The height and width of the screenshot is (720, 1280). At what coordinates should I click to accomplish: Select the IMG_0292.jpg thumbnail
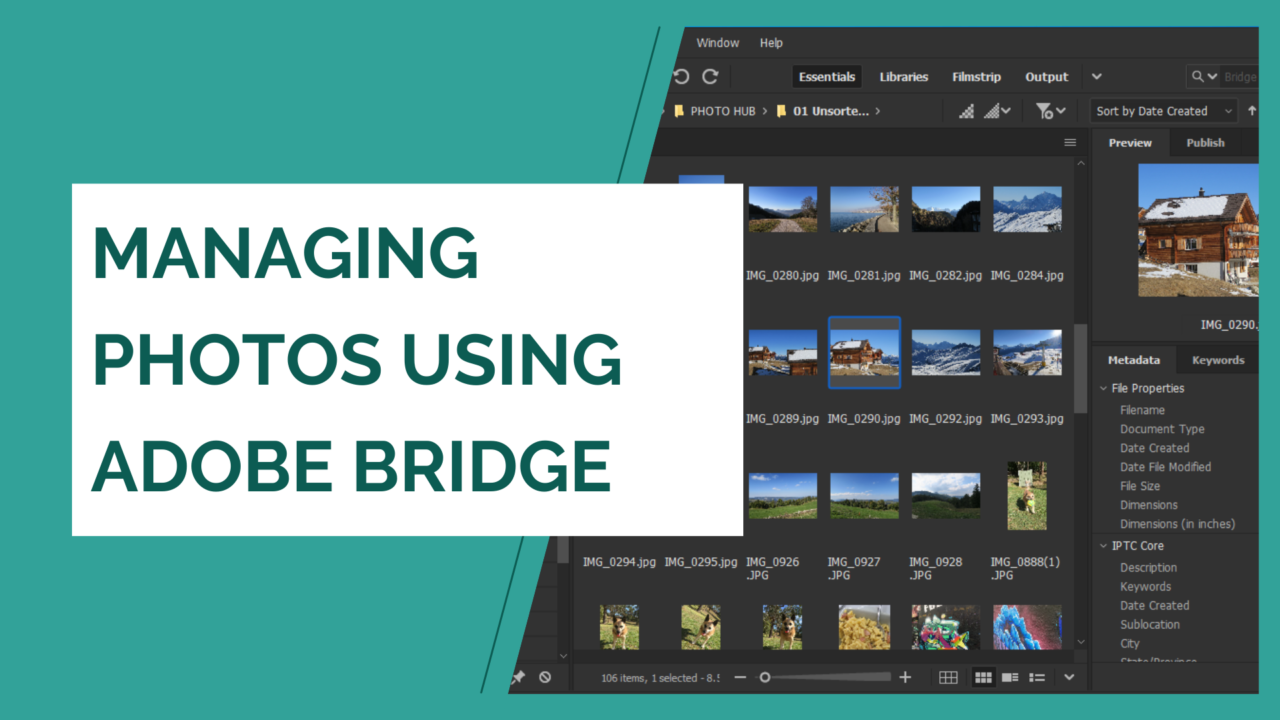click(x=945, y=353)
